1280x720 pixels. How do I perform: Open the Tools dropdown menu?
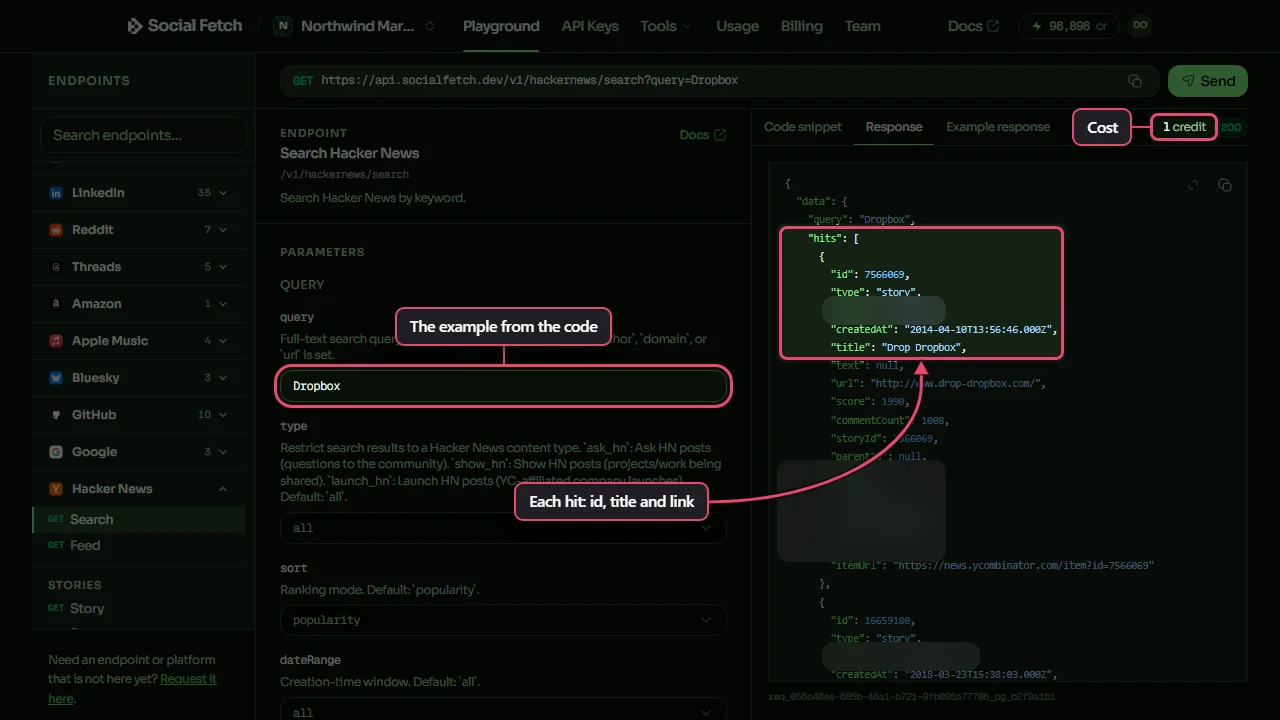[665, 26]
